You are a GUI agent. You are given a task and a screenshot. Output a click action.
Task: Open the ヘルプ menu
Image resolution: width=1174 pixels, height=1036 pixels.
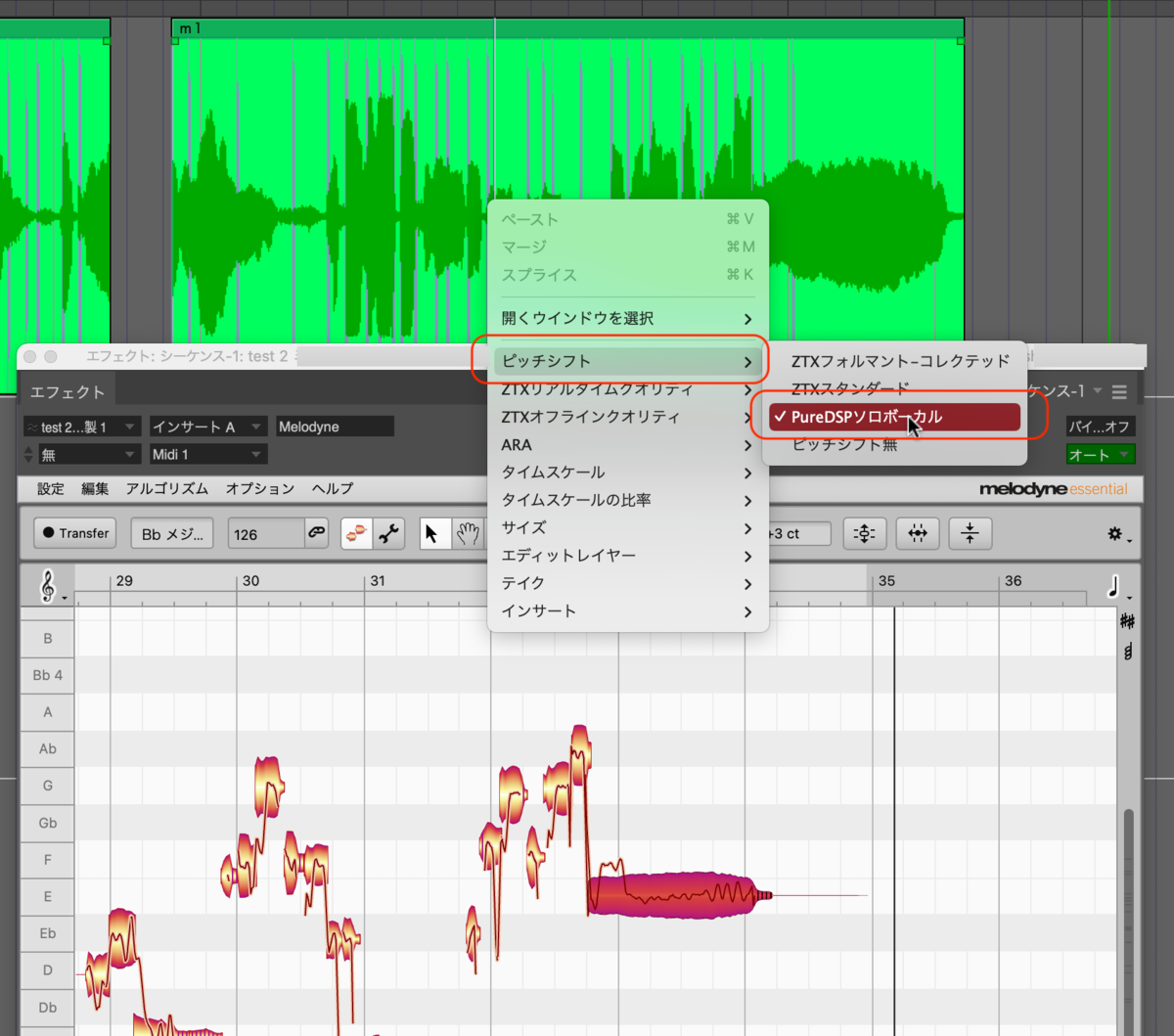333,488
